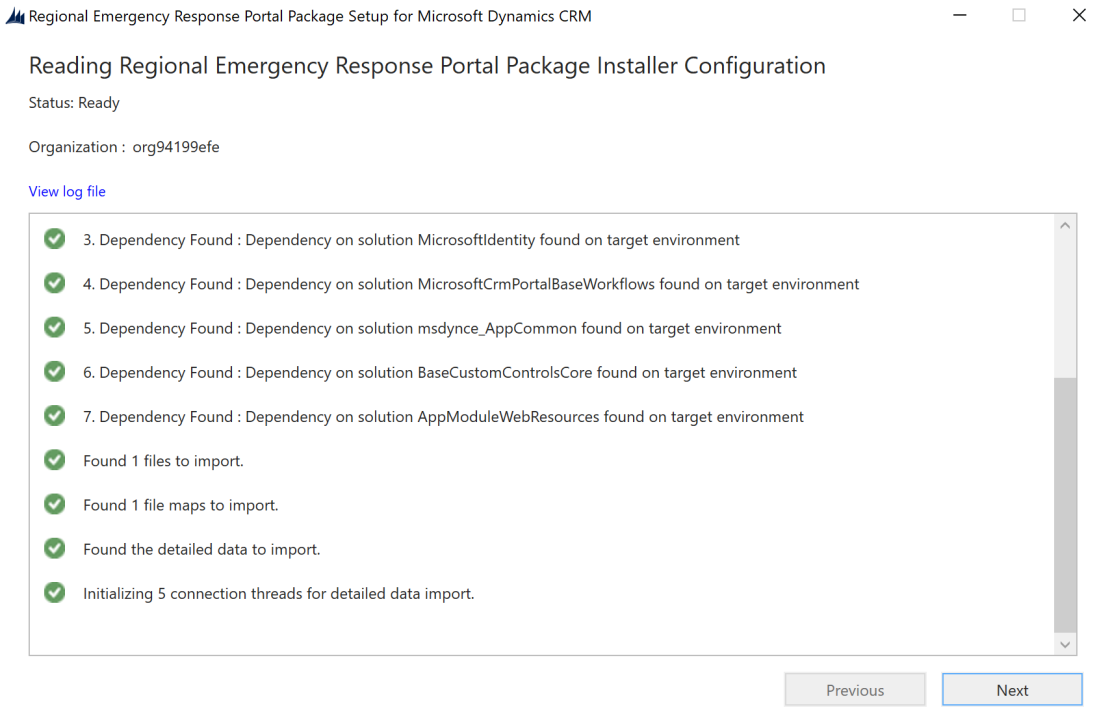
Task: Click checkmark beside 'Found 1 file maps'
Action: point(55,504)
